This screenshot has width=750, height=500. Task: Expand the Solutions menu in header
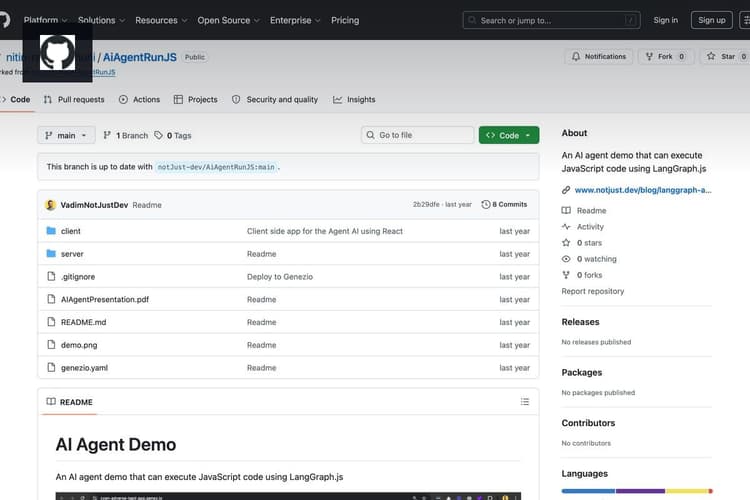(x=101, y=20)
